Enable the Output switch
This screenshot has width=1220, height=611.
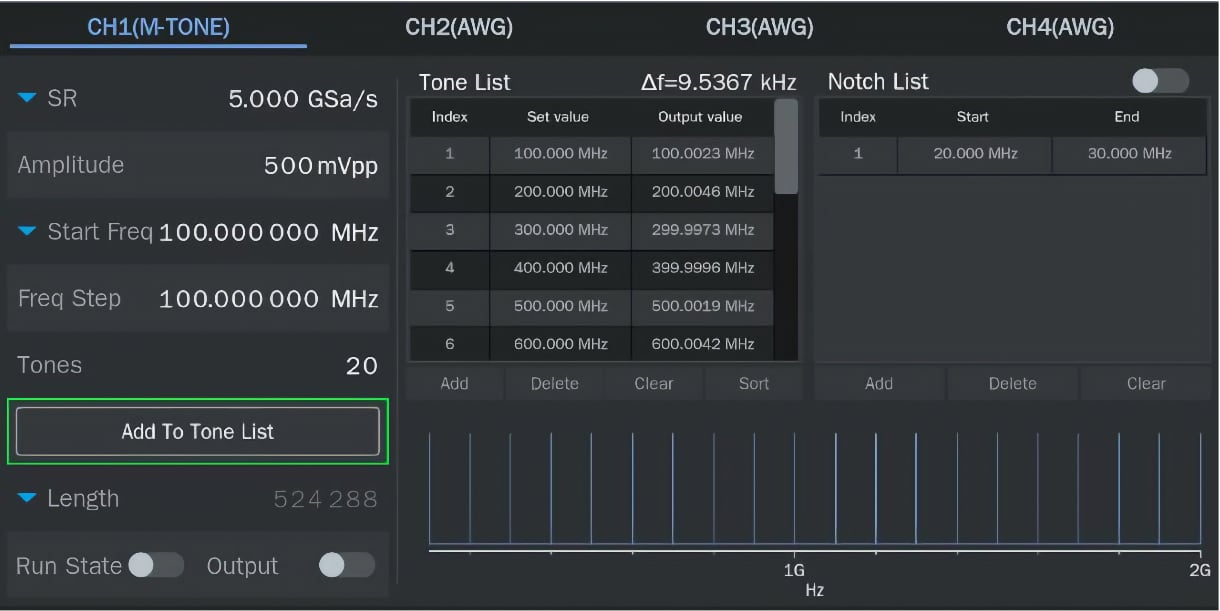click(x=346, y=565)
